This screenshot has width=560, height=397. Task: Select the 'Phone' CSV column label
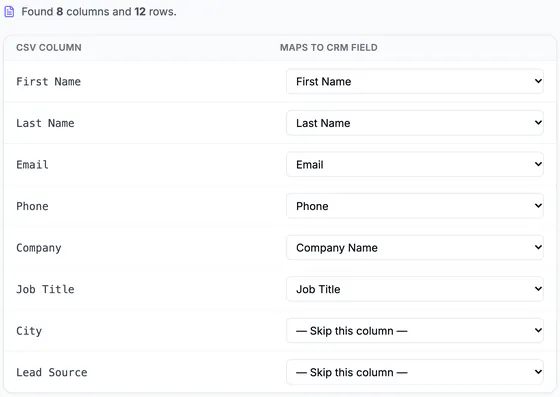tap(32, 206)
